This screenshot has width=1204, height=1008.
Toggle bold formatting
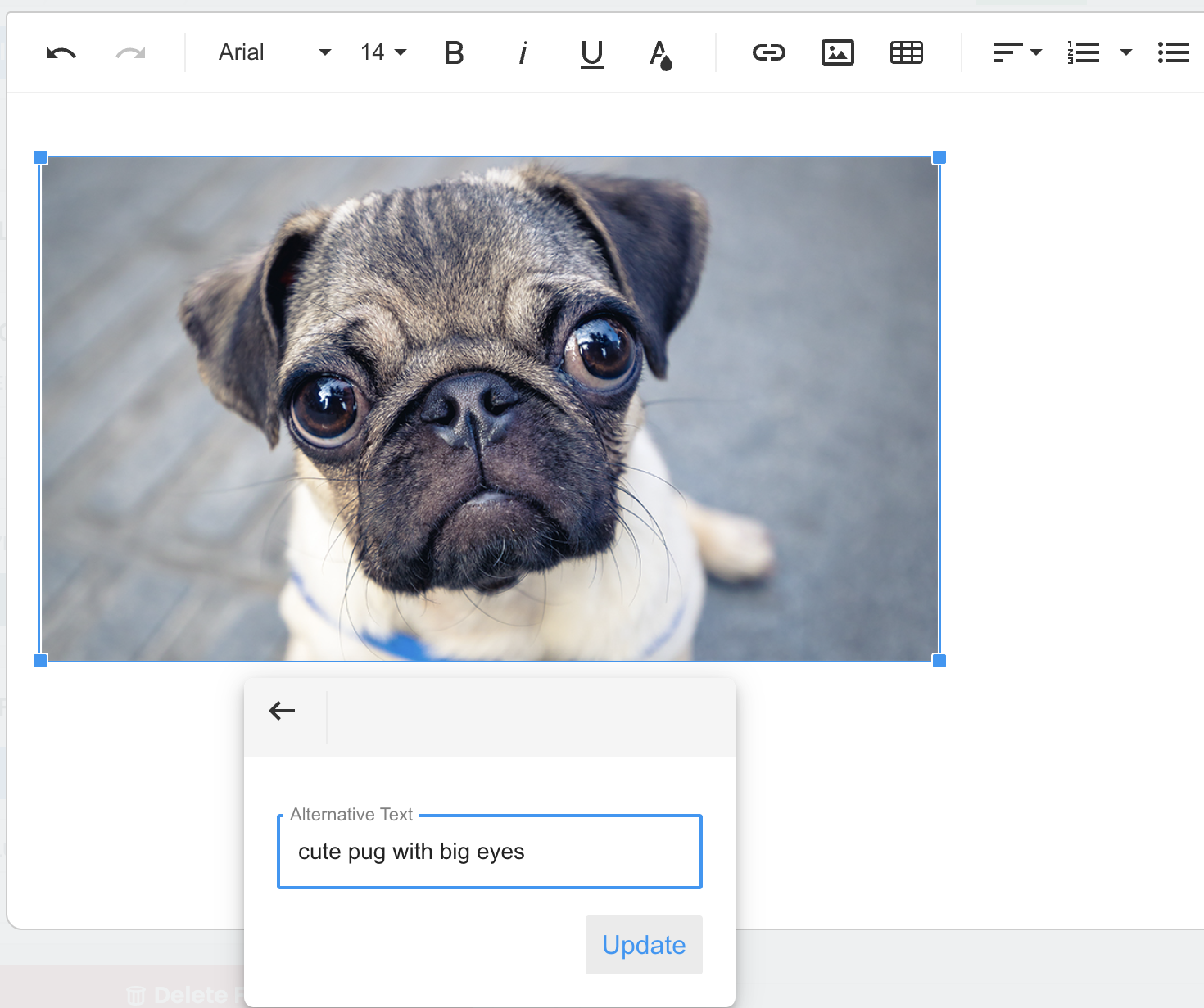(x=454, y=53)
